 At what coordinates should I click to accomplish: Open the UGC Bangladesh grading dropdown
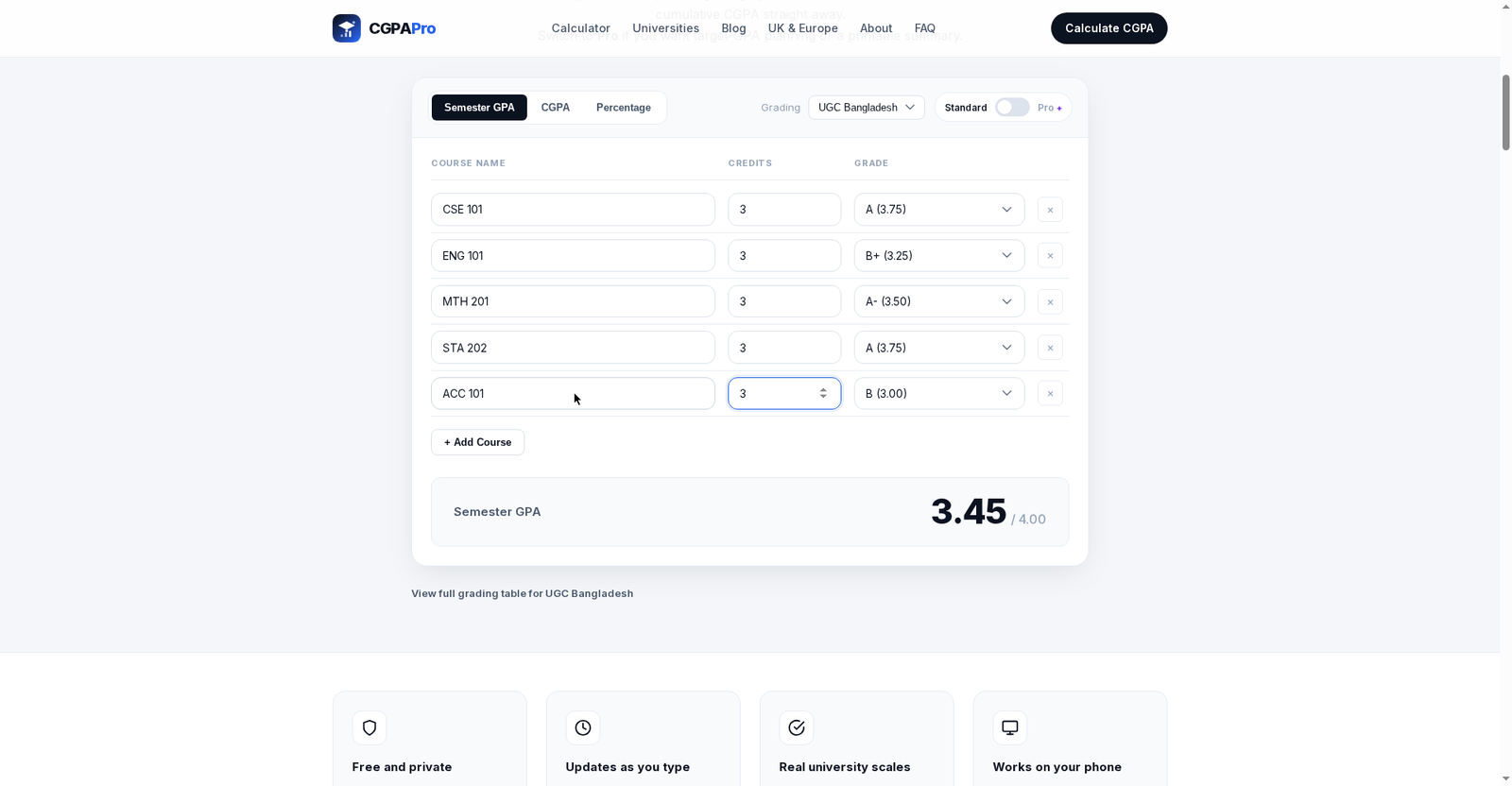click(x=867, y=108)
